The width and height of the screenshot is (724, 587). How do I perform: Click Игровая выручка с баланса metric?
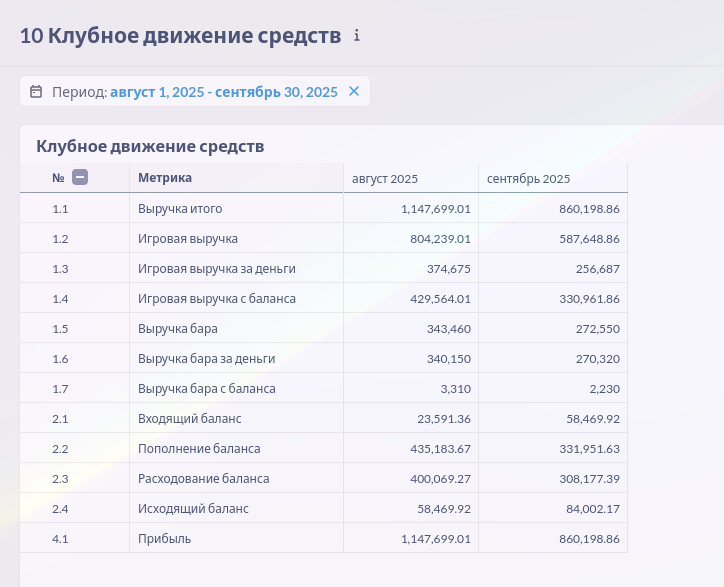pyautogui.click(x=217, y=299)
